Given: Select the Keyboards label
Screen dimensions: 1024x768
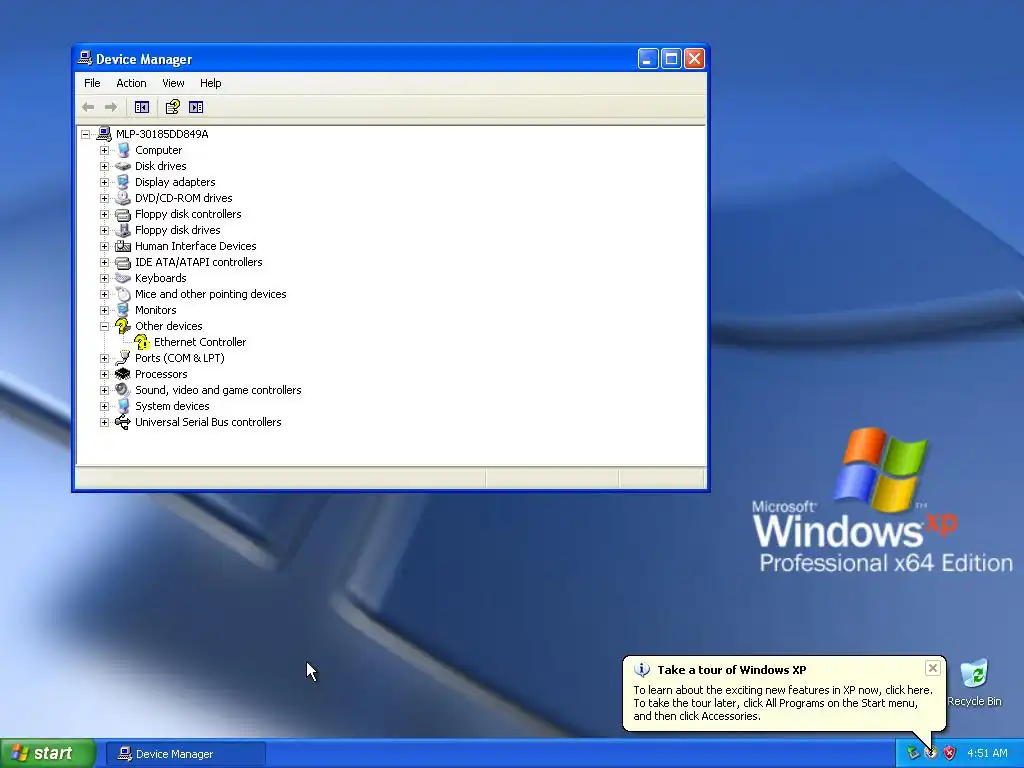Looking at the screenshot, I should tap(161, 278).
